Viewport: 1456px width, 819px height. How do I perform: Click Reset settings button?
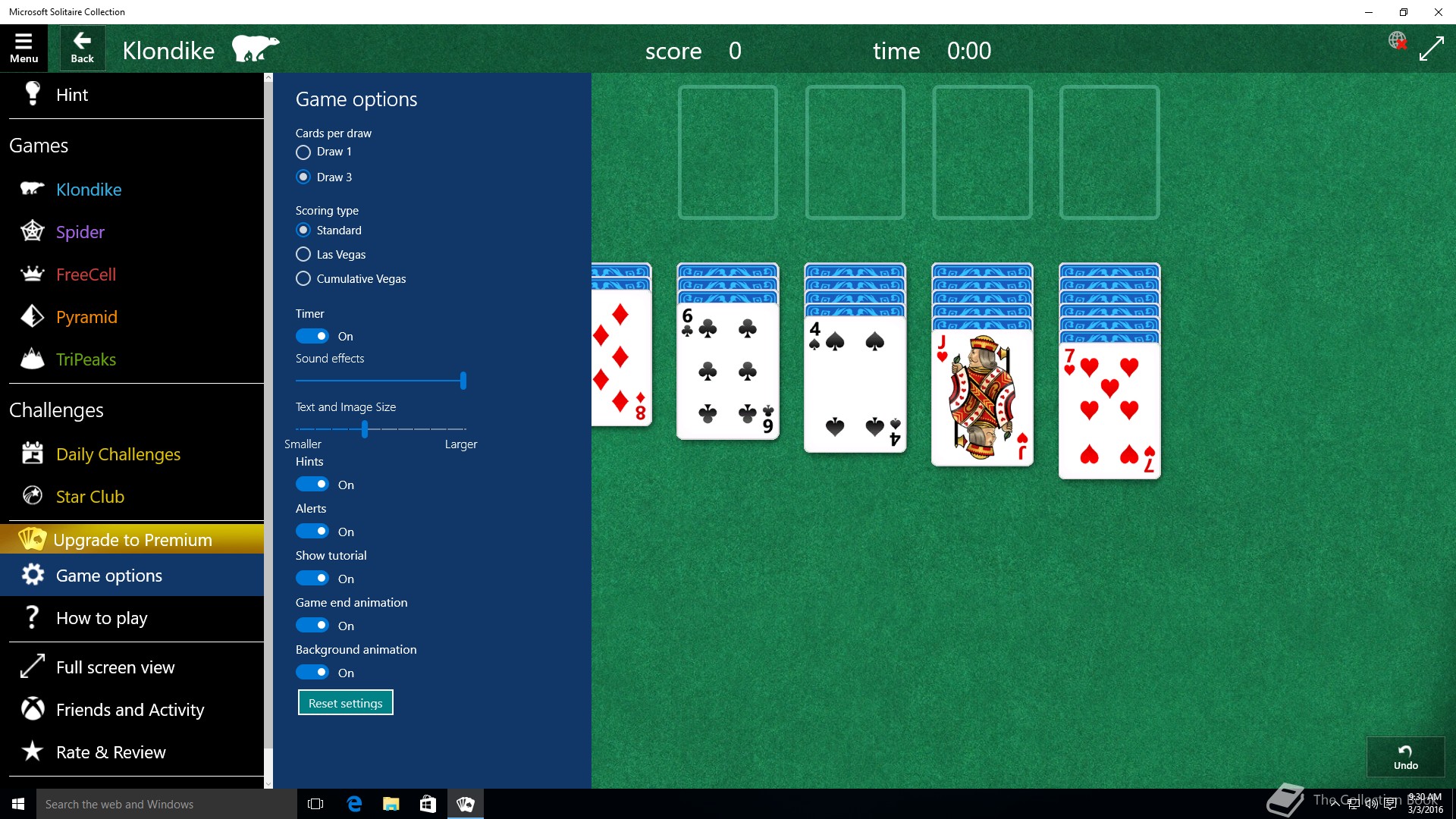[x=346, y=703]
